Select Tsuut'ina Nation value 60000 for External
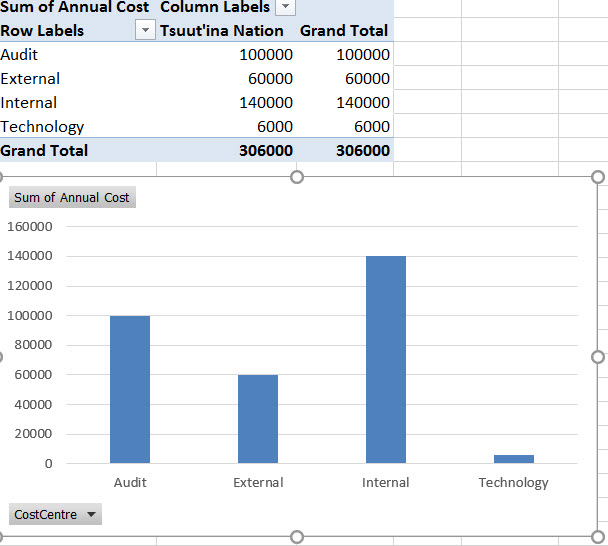This screenshot has height=546, width=608. point(226,78)
